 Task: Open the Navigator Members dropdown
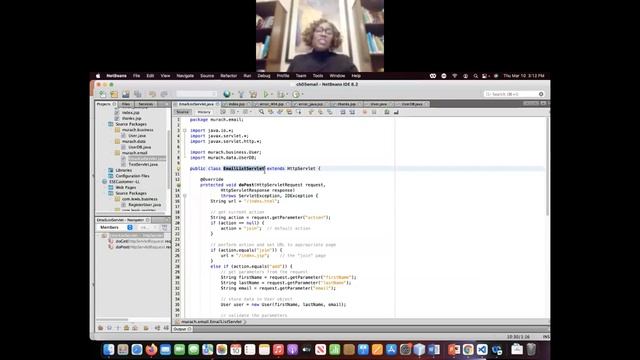[x=117, y=227]
